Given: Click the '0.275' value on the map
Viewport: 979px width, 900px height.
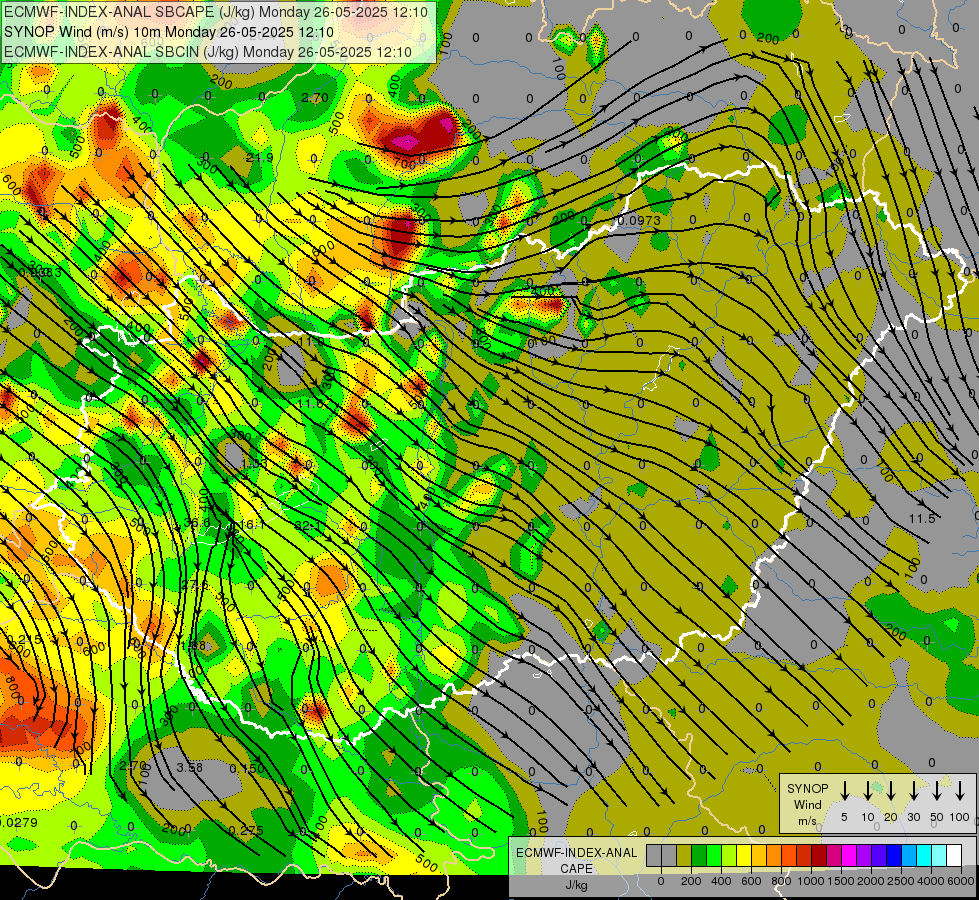Looking at the screenshot, I should coord(246,830).
